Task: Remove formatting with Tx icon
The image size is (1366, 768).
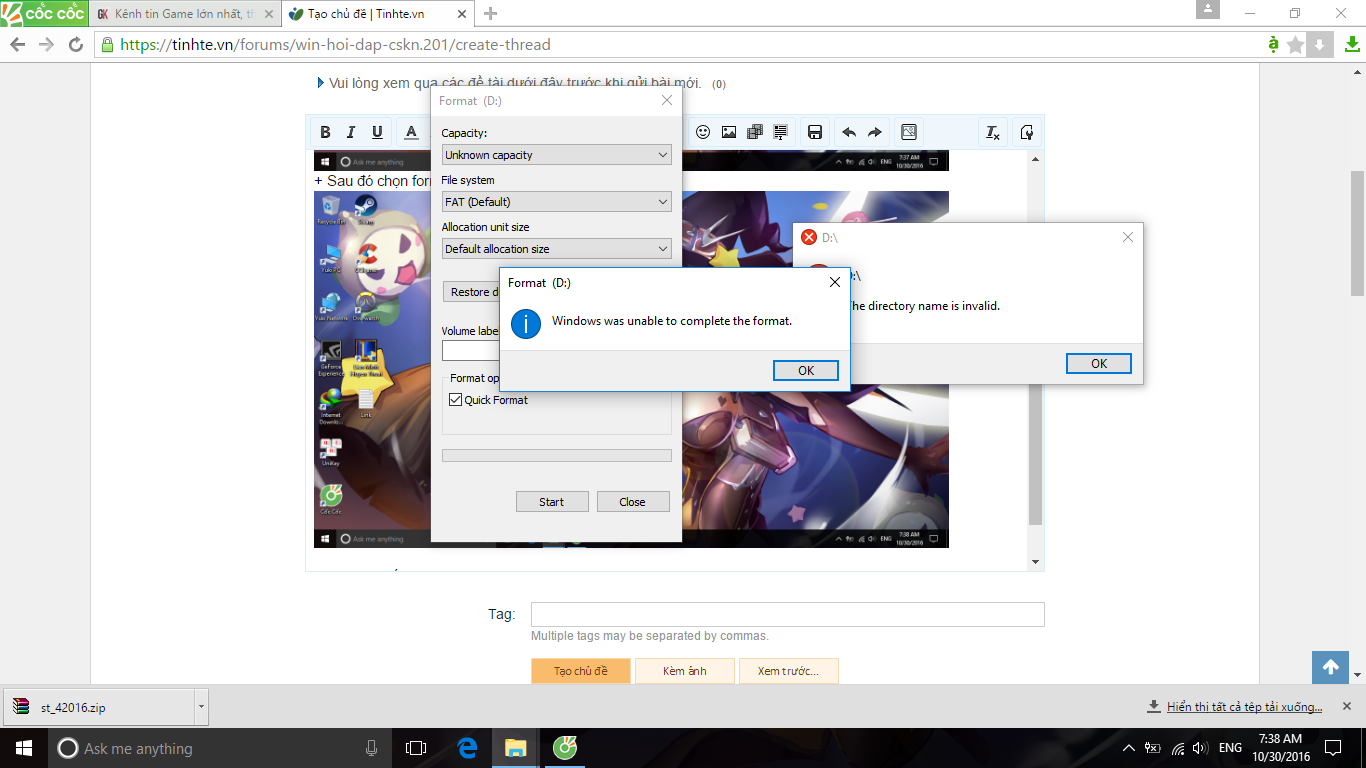Action: pos(993,132)
